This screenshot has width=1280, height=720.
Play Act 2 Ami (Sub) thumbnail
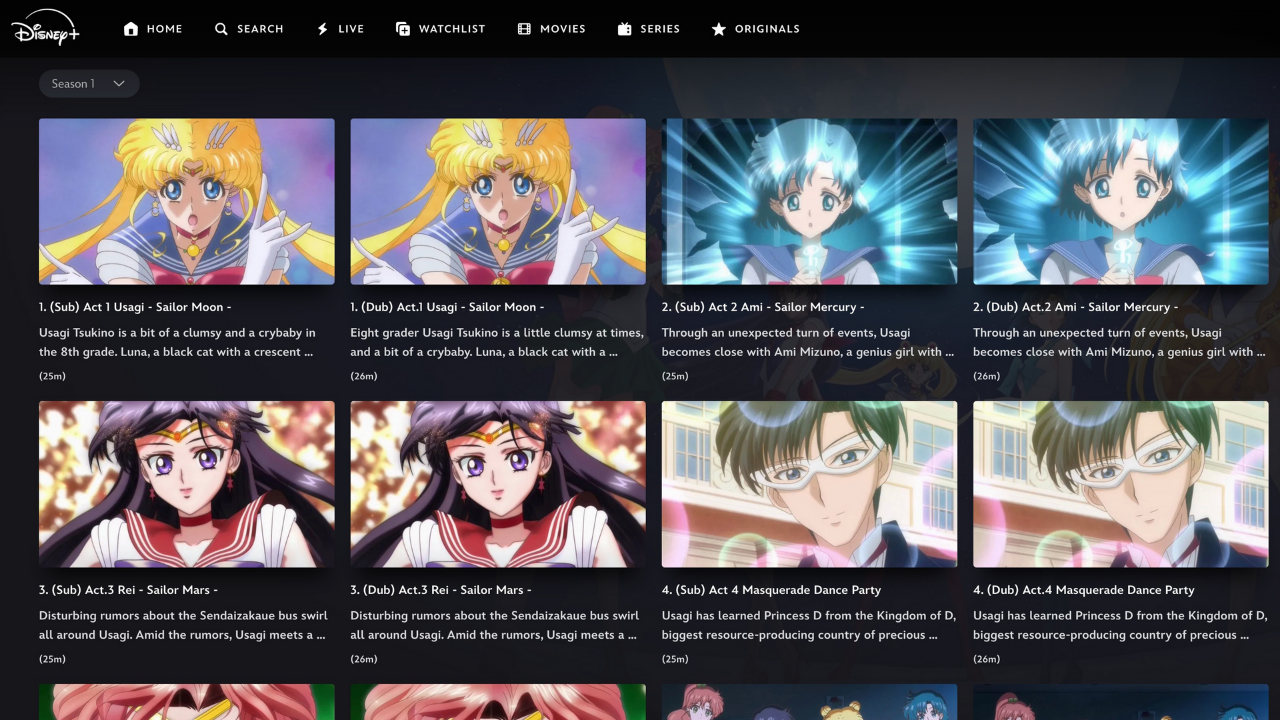(x=809, y=201)
